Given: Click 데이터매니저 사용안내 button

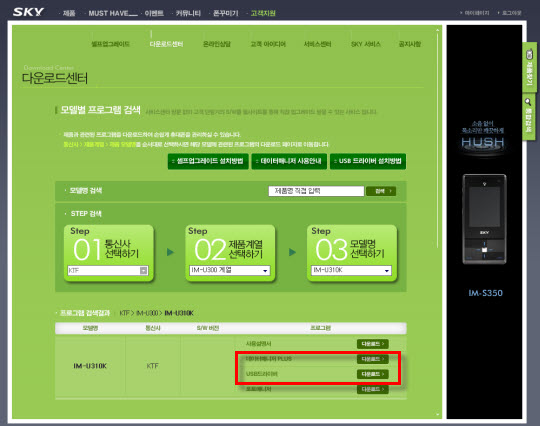Looking at the screenshot, I should (x=289, y=161).
